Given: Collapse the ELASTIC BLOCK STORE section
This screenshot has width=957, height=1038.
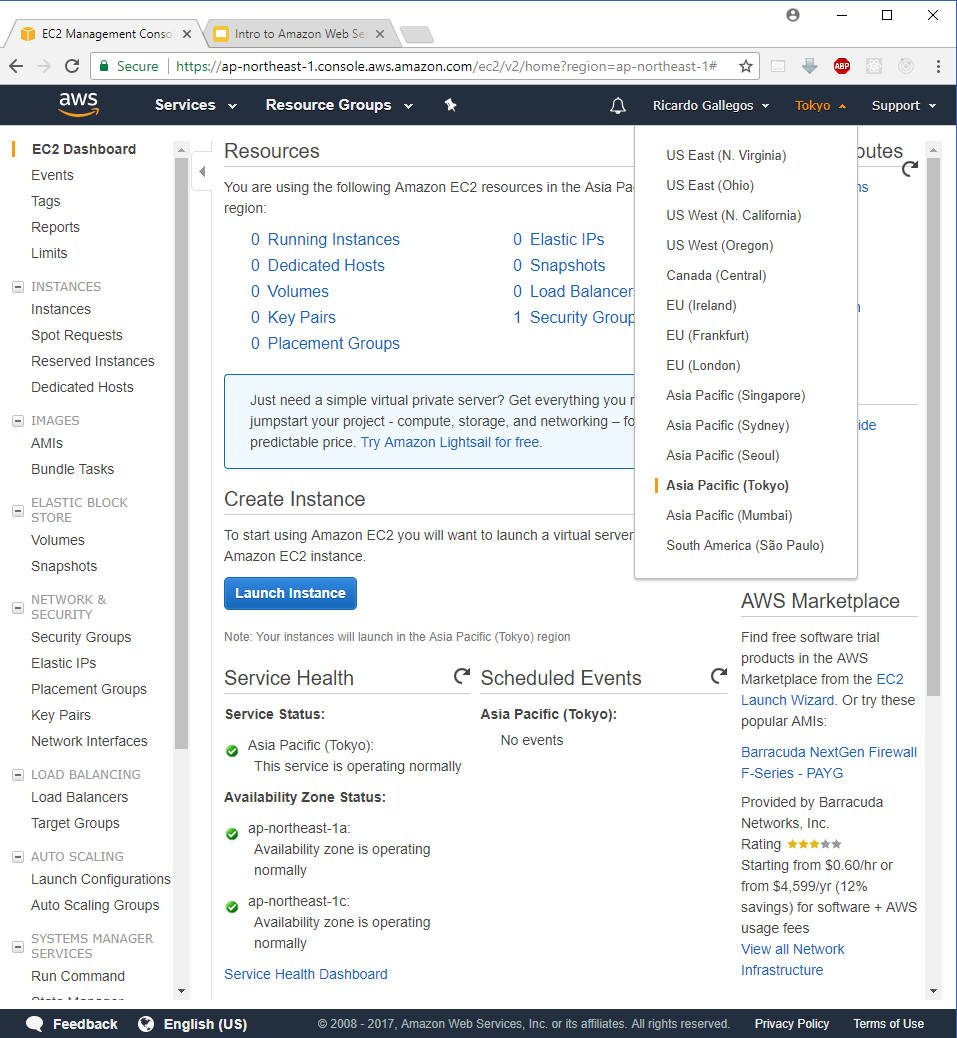Looking at the screenshot, I should point(18,510).
